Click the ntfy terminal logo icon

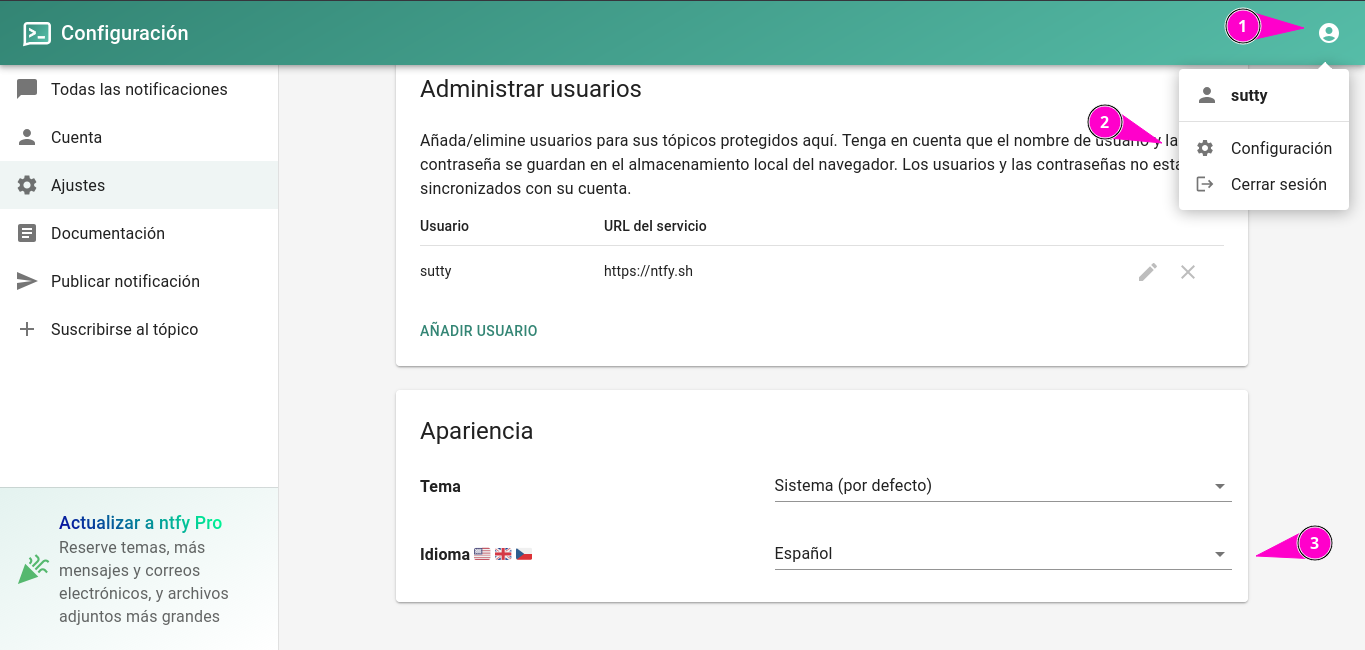37,34
